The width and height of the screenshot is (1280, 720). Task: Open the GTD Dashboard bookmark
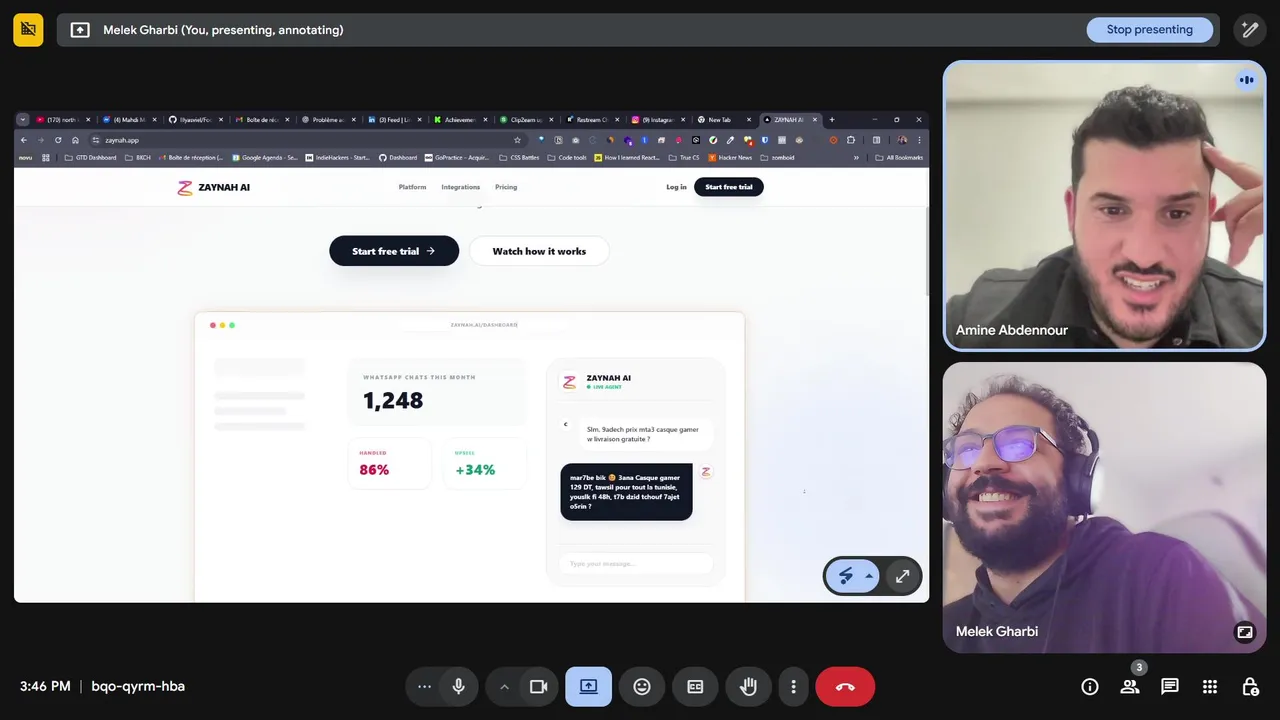[x=90, y=158]
